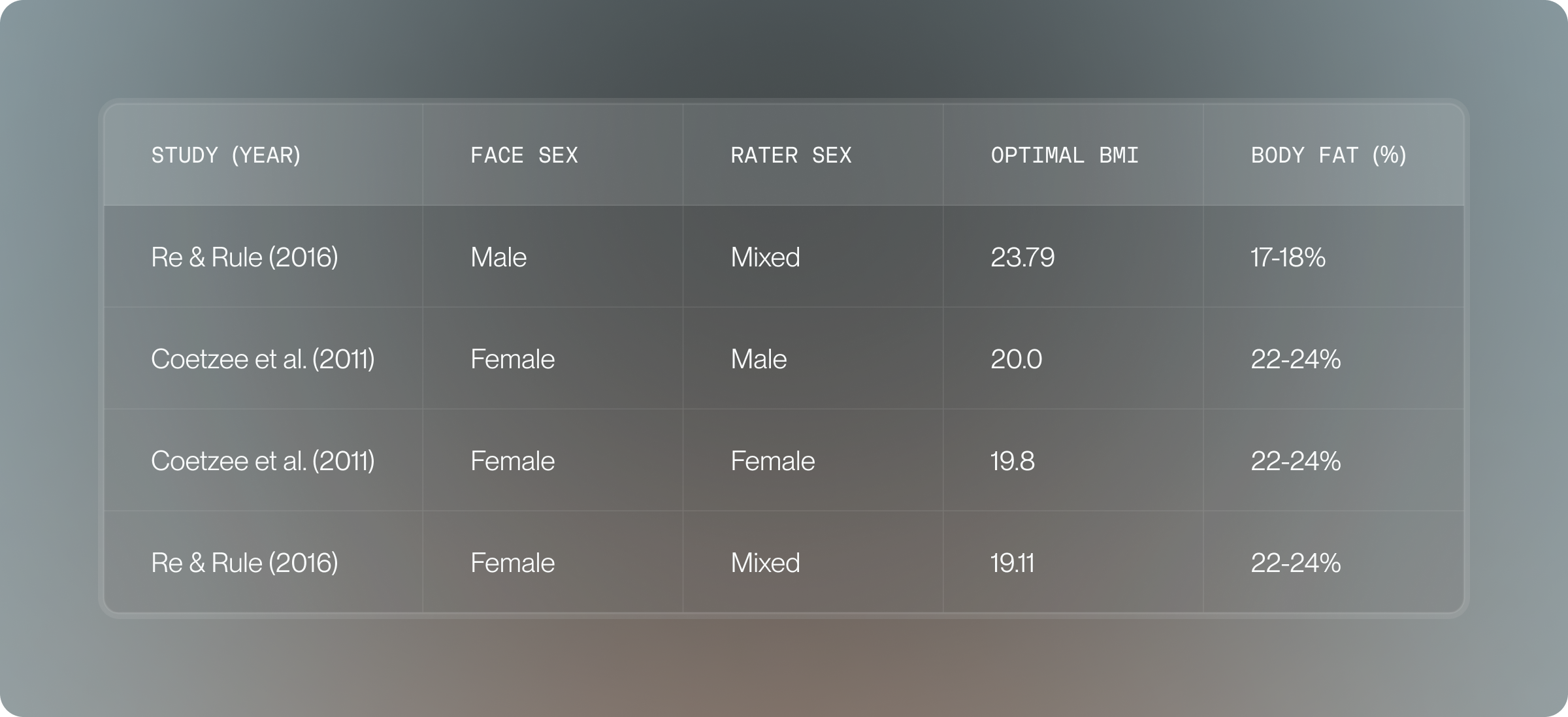The width and height of the screenshot is (1568, 717).
Task: Select the Mixed rater cell in the 23.79 row
Action: 765,257
